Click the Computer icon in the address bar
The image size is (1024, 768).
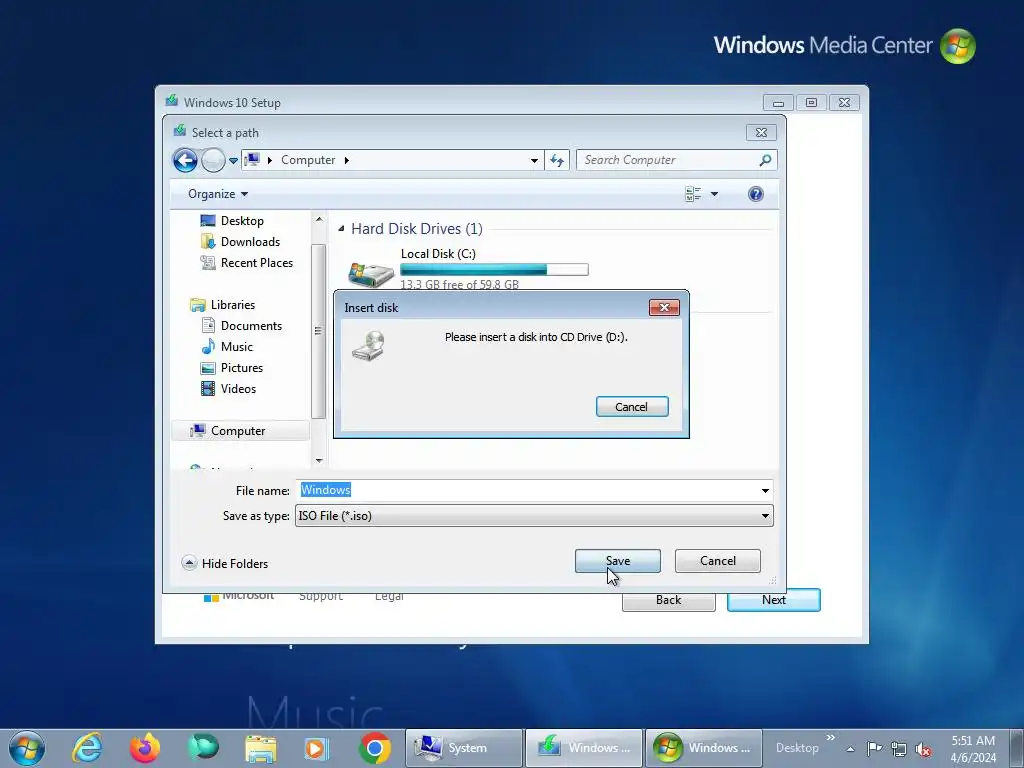(252, 160)
